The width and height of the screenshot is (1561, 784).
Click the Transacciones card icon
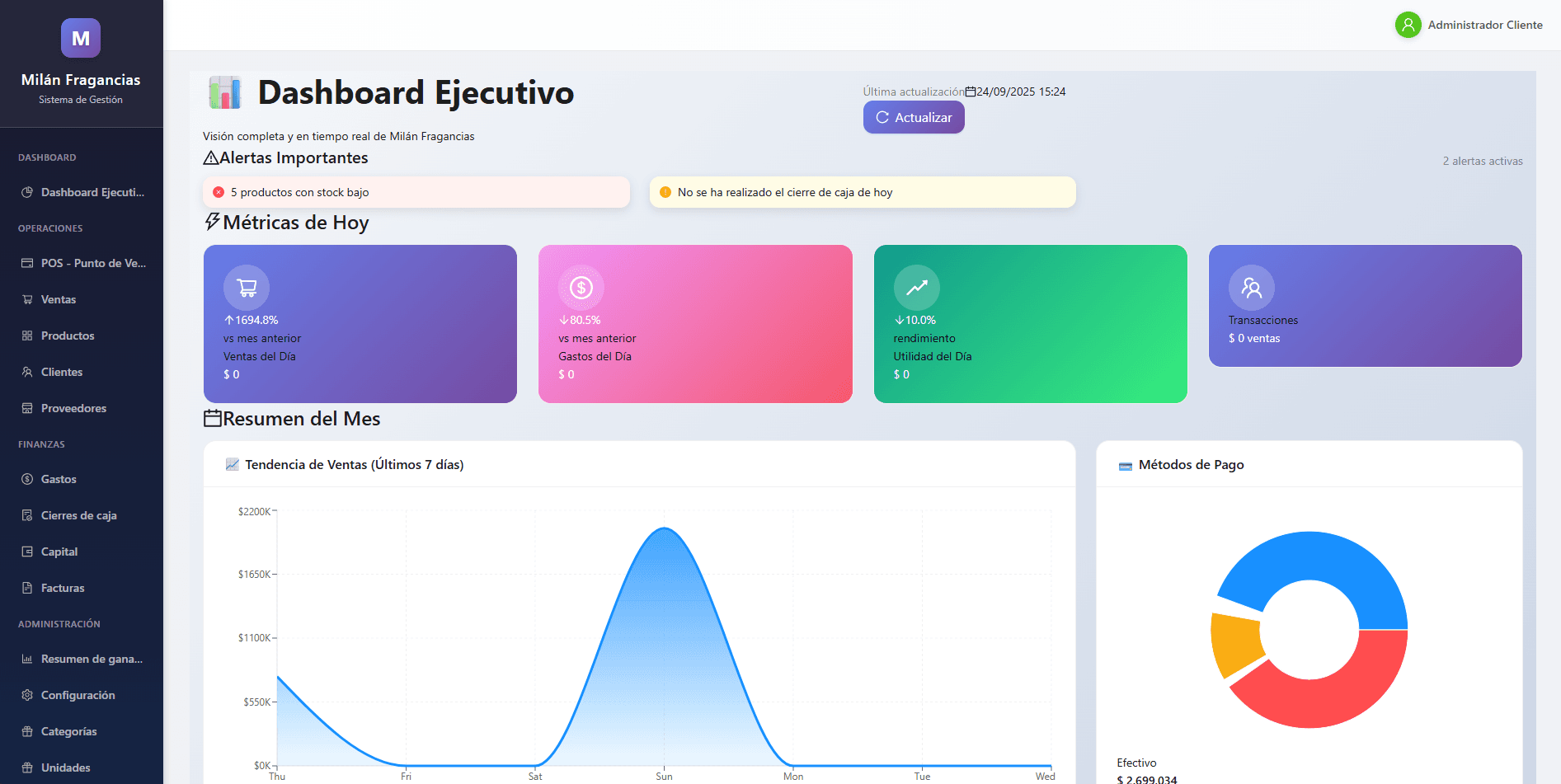(1252, 287)
